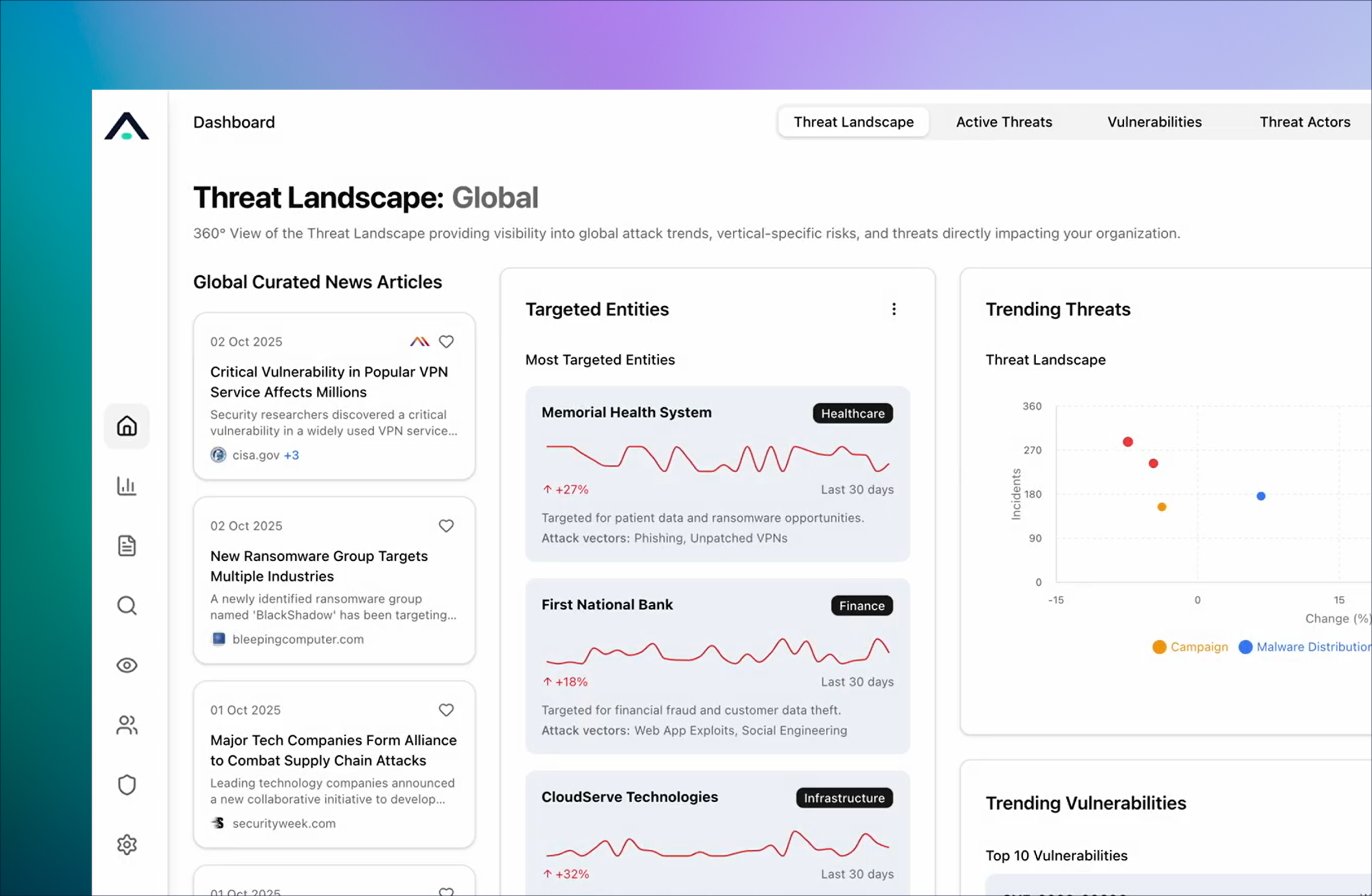
Task: Open settings via the gear sidebar icon
Action: click(127, 845)
